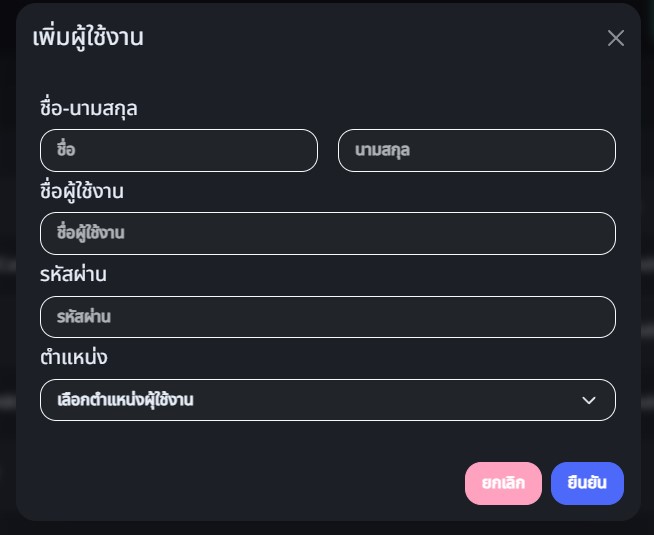
Task: Click the เพิ่มผู้ใช้งาน dialog title
Action: (x=88, y=39)
